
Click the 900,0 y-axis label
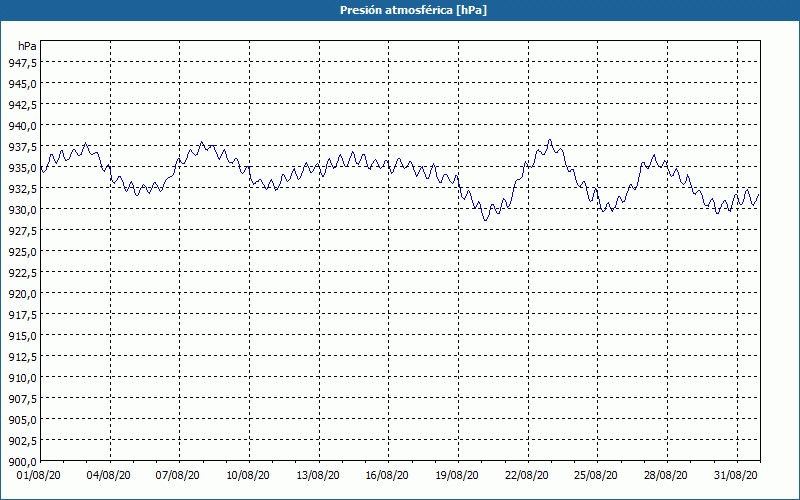click(x=22, y=462)
